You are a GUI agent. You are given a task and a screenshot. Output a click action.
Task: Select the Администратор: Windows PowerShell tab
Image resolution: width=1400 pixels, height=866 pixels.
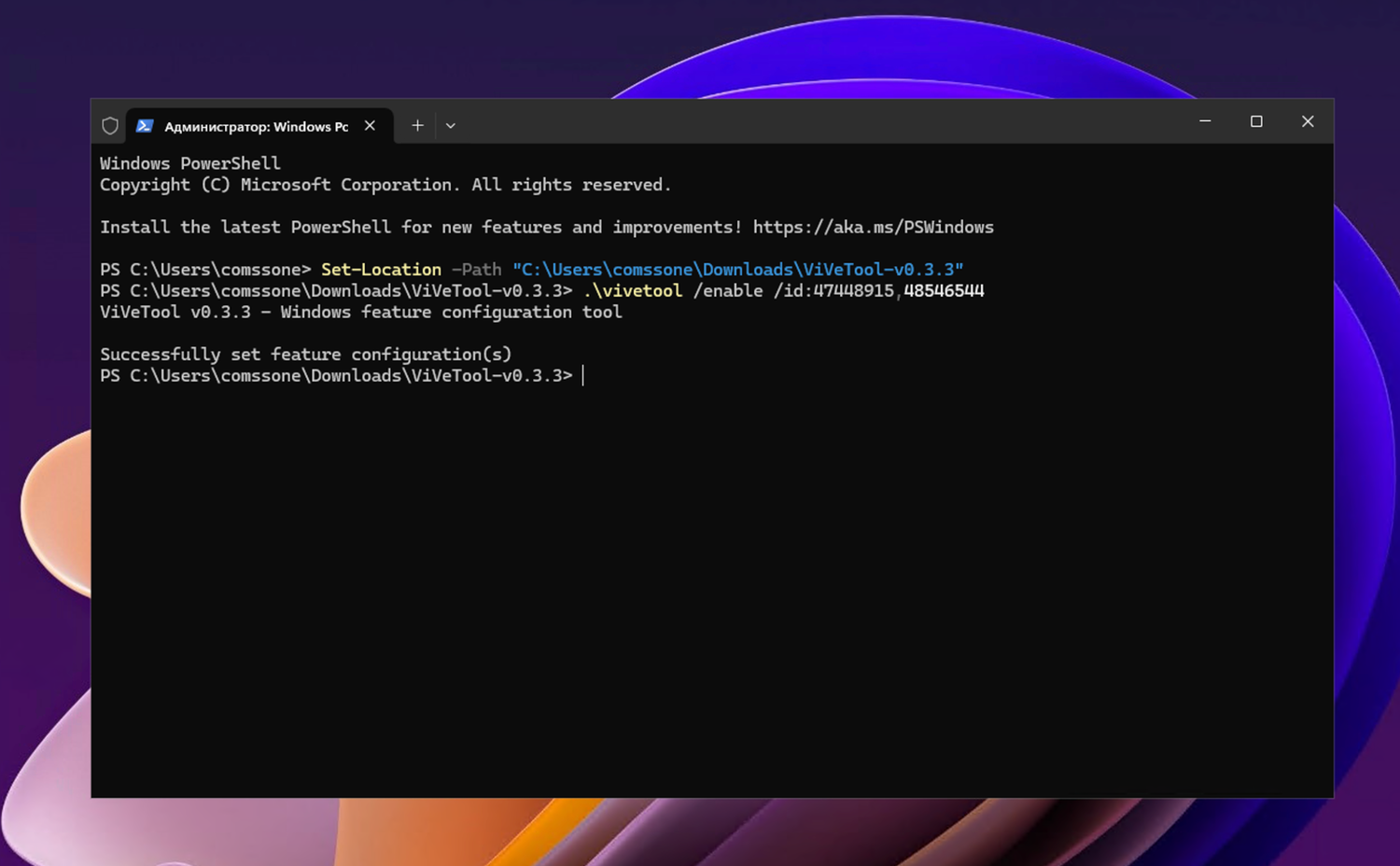[x=259, y=126]
